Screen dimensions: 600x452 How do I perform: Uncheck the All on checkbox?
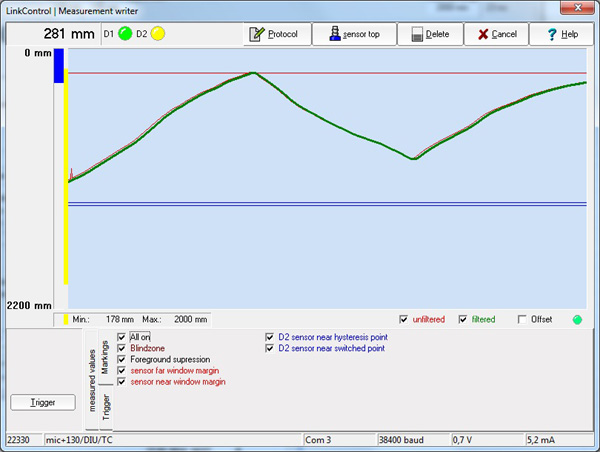tap(122, 337)
